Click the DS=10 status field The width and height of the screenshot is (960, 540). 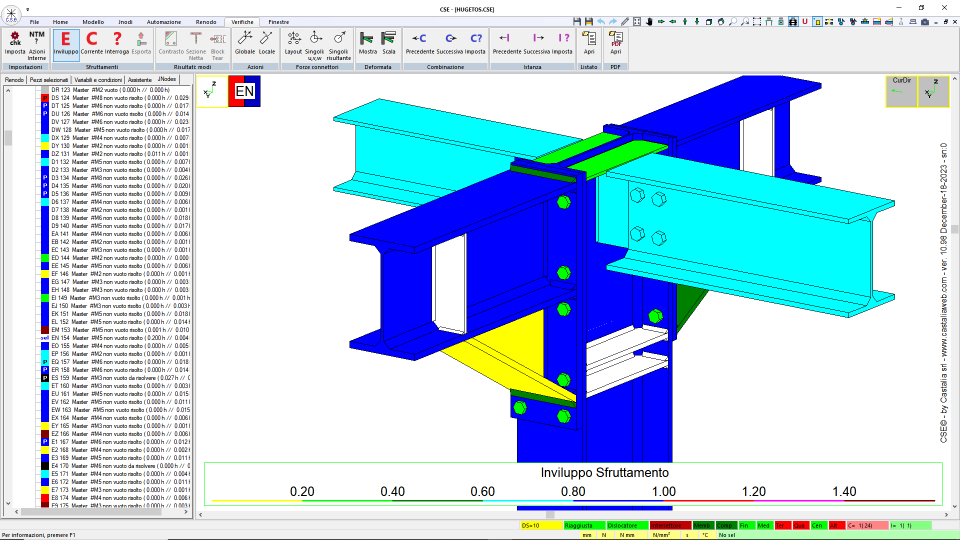(x=541, y=525)
